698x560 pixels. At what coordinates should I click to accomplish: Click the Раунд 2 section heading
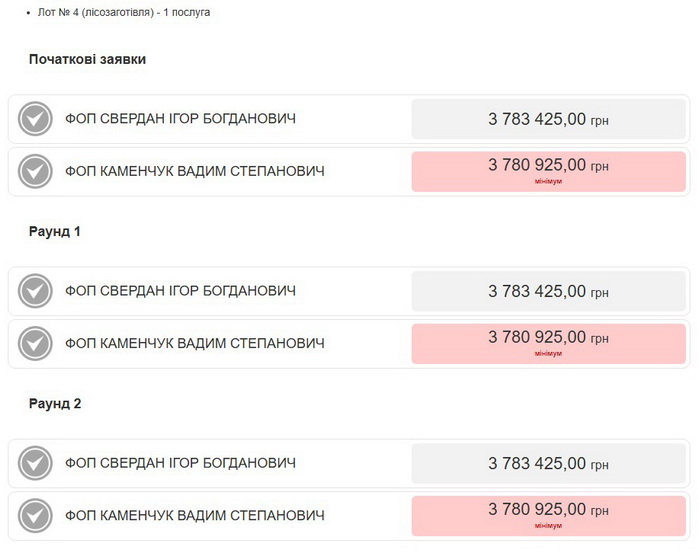(55, 404)
